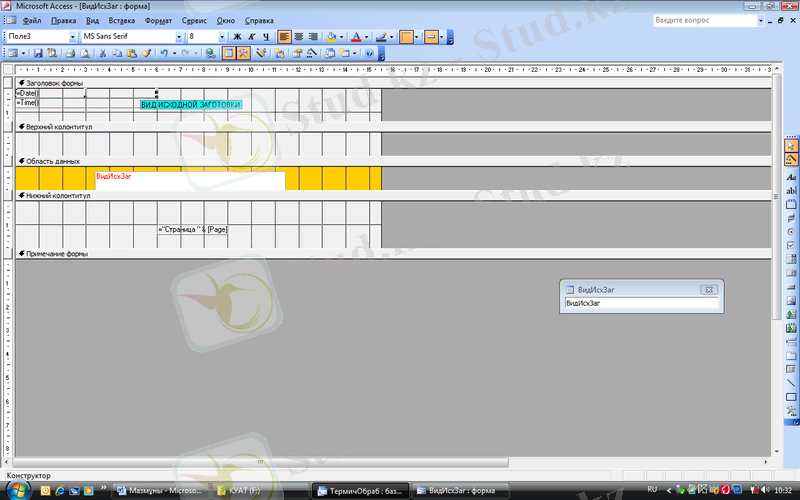This screenshot has width=800, height=500.
Task: Open the Формат menu
Action: click(x=158, y=21)
